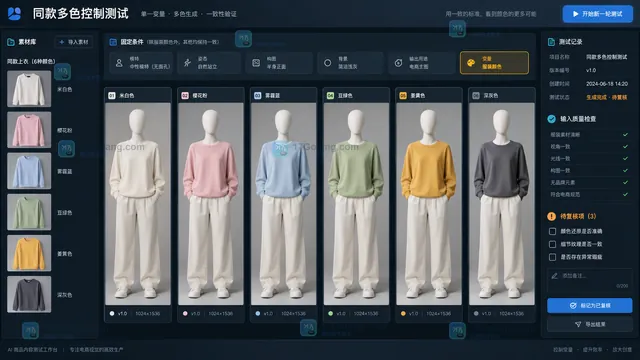Screen dimensions: 640x360
Task: Click the 02 badge on 樱花粉 card
Action: pos(185,96)
